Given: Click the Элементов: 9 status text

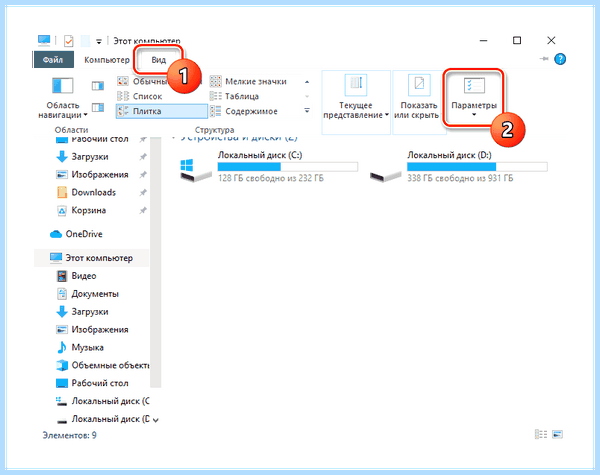Looking at the screenshot, I should tap(69, 435).
